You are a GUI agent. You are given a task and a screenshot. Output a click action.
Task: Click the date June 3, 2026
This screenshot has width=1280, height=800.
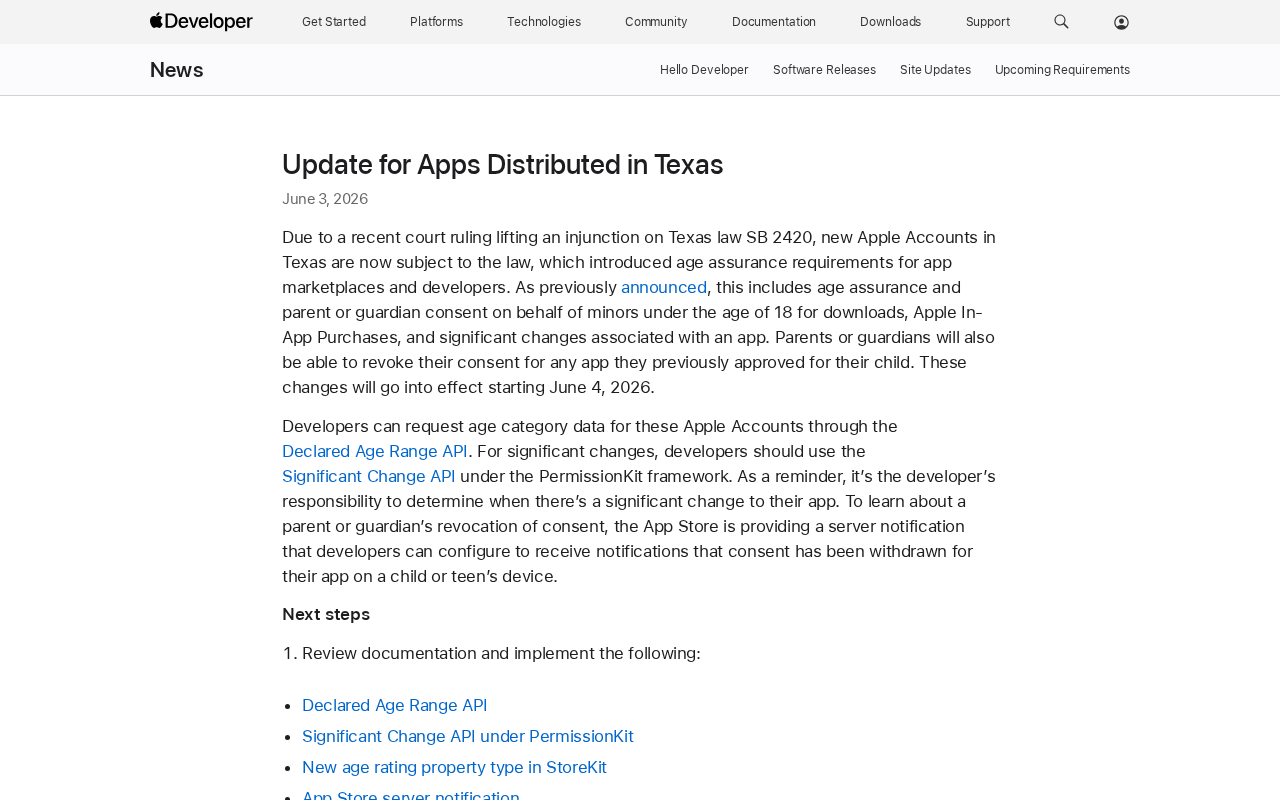325,199
